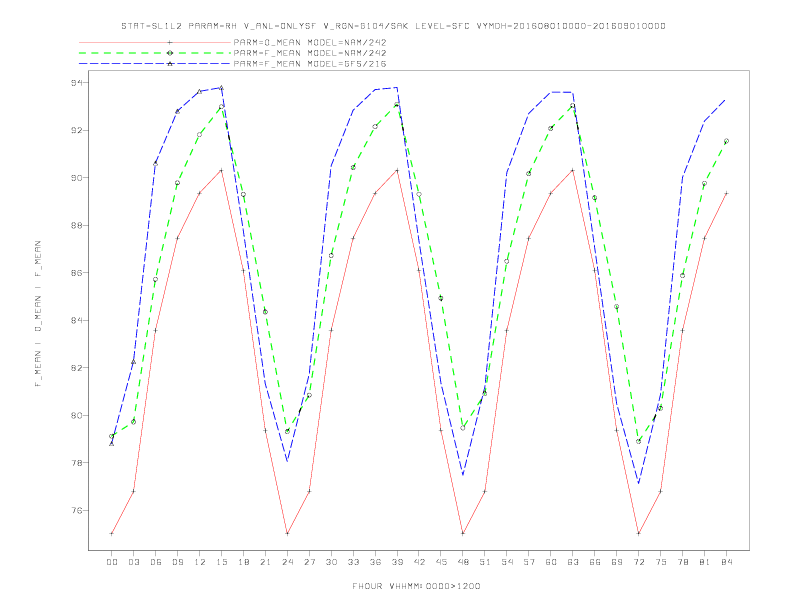The width and height of the screenshot is (792, 612).
Task: Select legend entry PARM=F_MEAN MODEL=NAM/242
Action: (310, 53)
